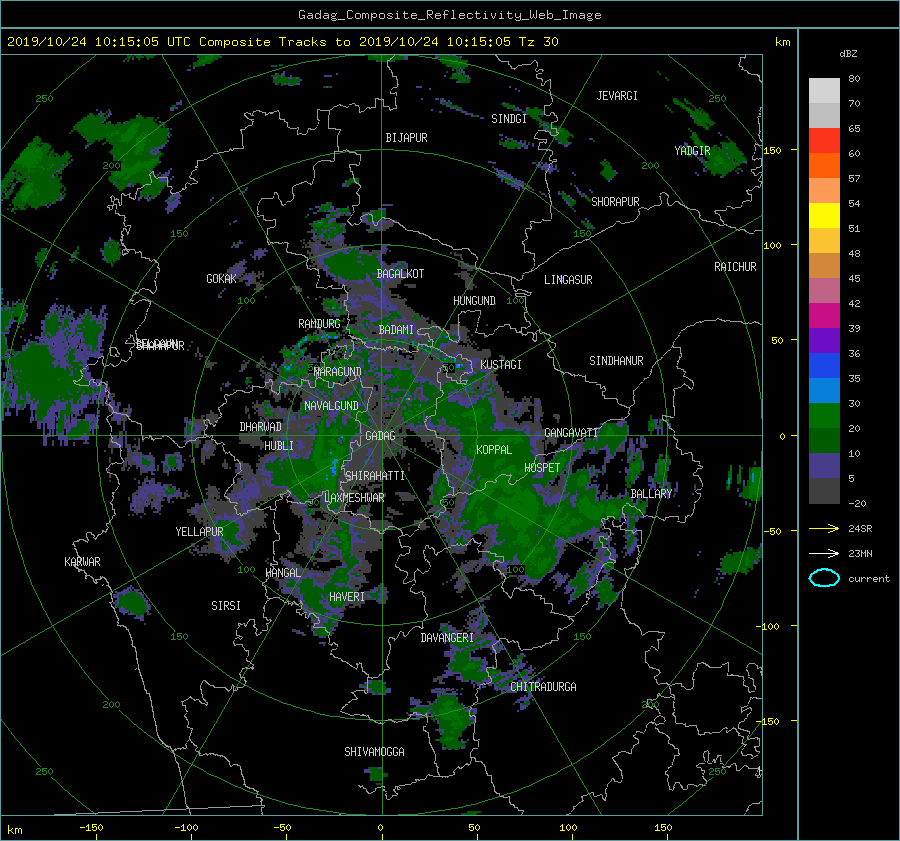
Task: Click the '80' dBZ scale value
Action: tap(854, 79)
